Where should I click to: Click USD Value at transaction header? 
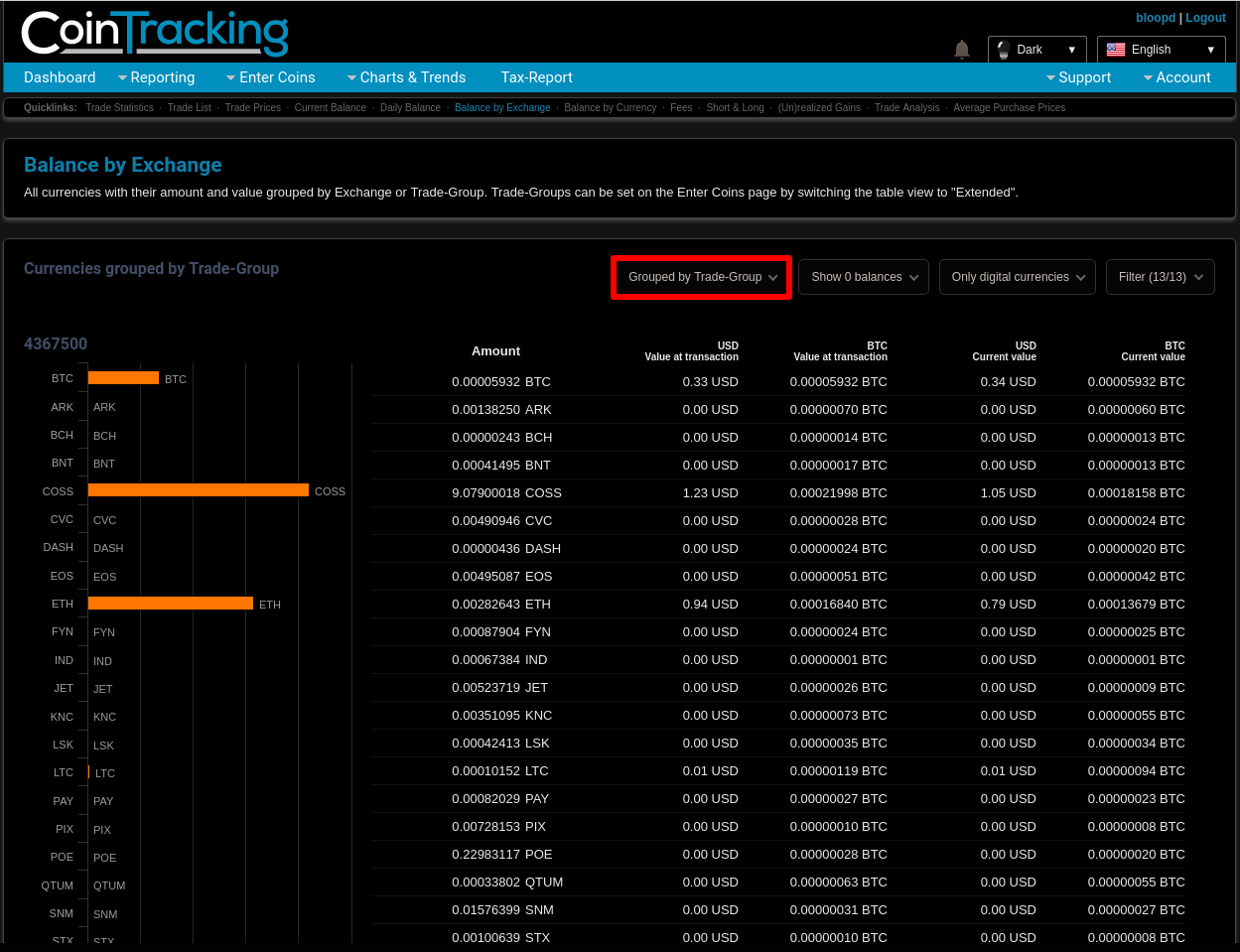(x=692, y=351)
